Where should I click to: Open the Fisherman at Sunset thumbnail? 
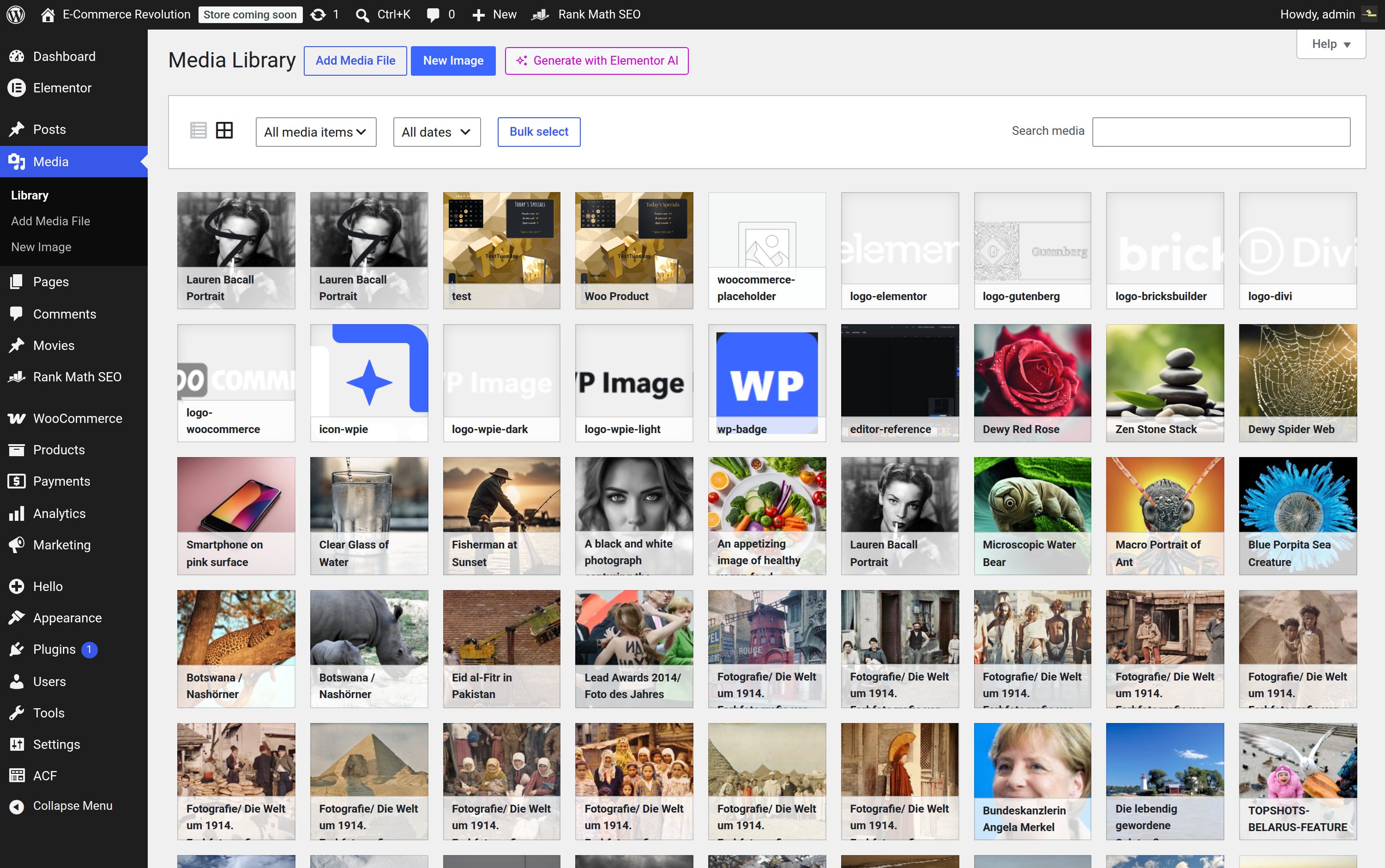(502, 516)
